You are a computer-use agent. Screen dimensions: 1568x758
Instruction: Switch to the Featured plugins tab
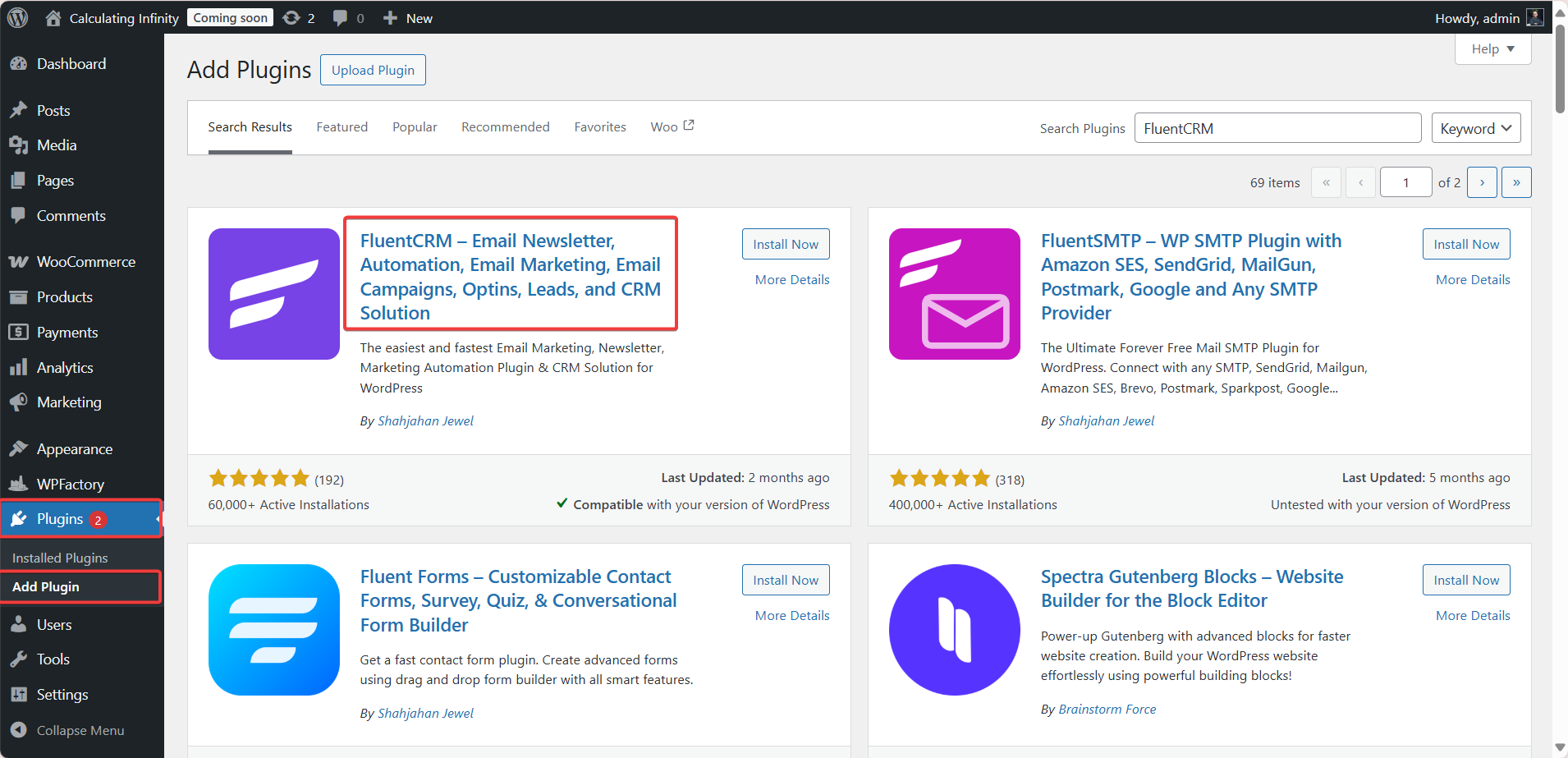pyautogui.click(x=342, y=126)
